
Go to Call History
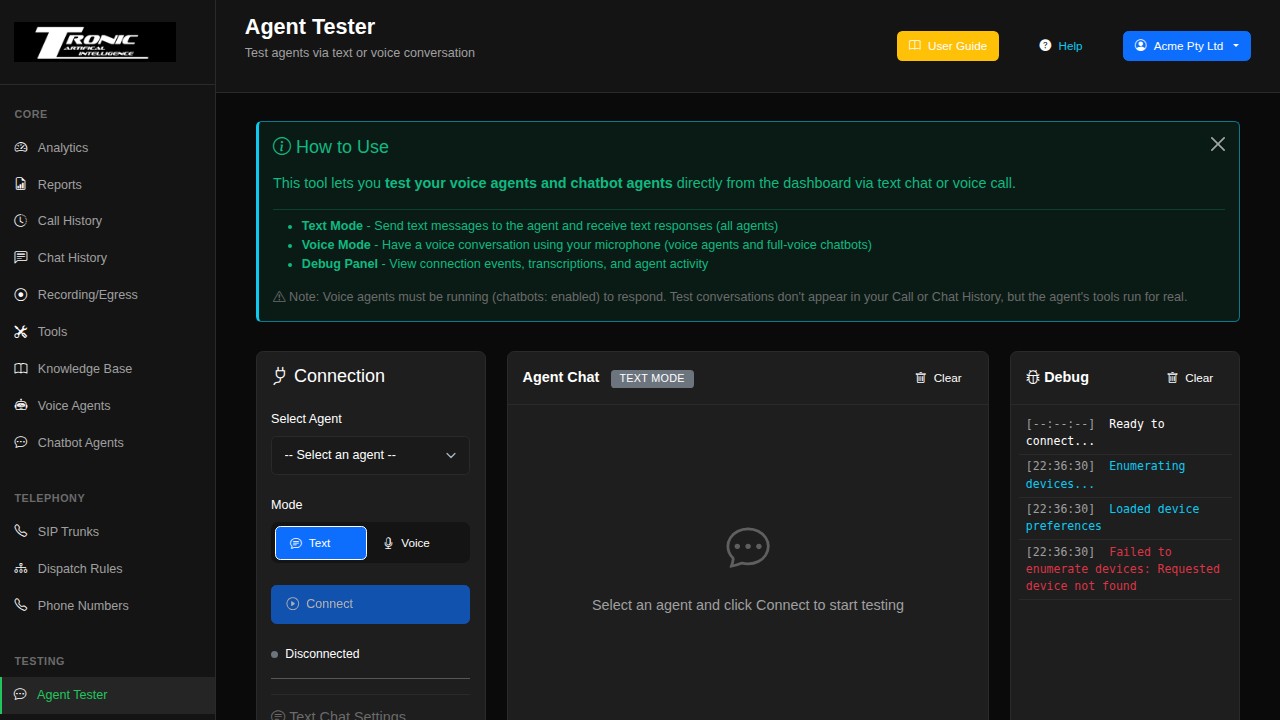pyautogui.click(x=107, y=221)
